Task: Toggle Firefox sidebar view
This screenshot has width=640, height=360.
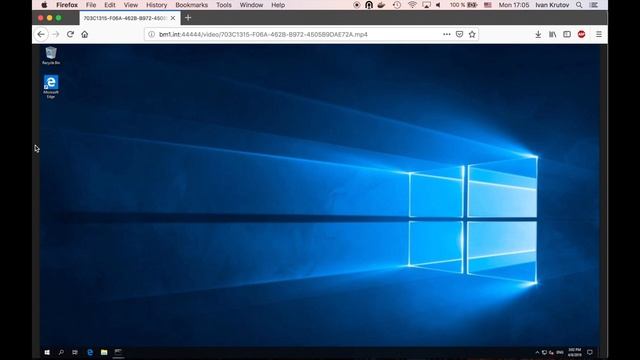Action: pyautogui.click(x=567, y=34)
